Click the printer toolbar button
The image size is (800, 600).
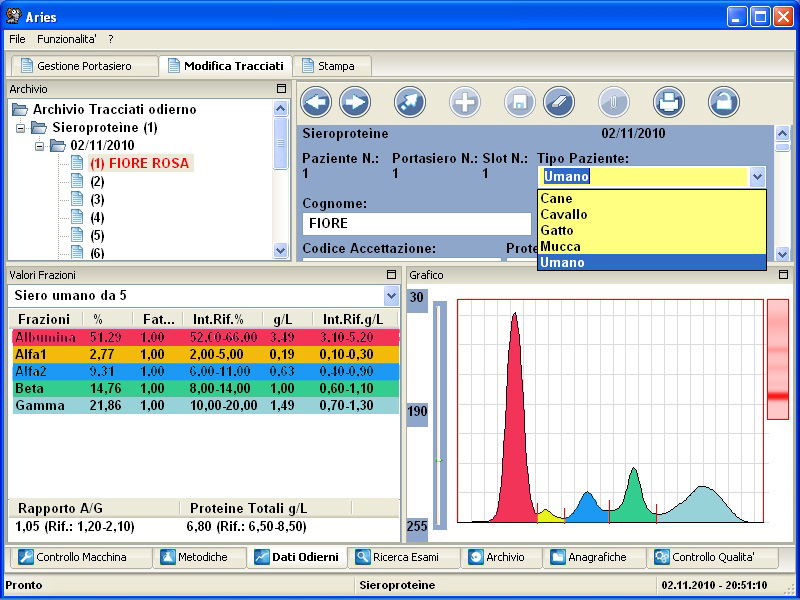(668, 102)
